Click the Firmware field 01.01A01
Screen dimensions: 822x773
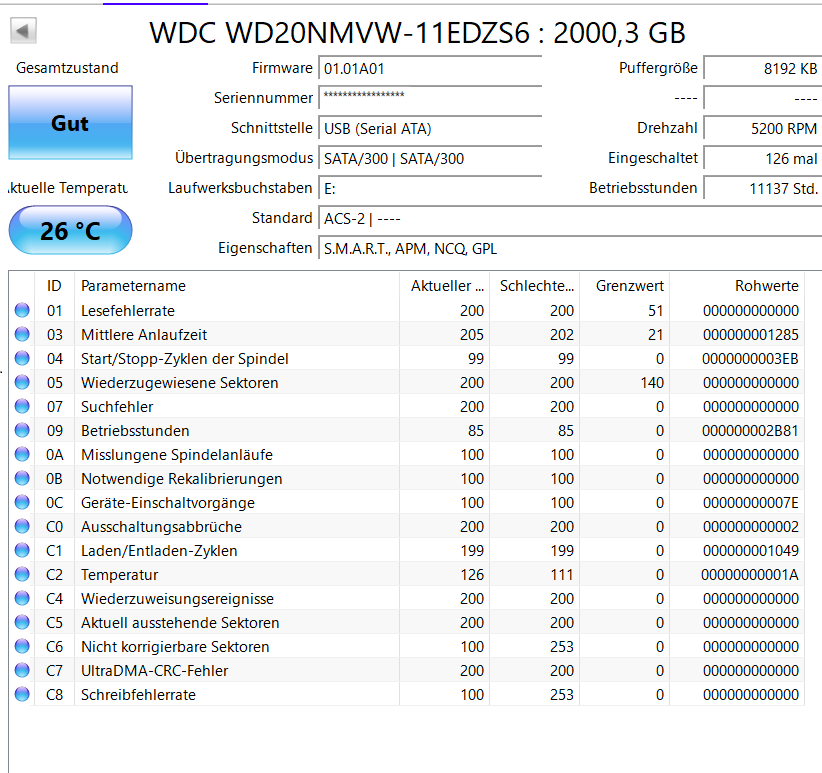430,68
